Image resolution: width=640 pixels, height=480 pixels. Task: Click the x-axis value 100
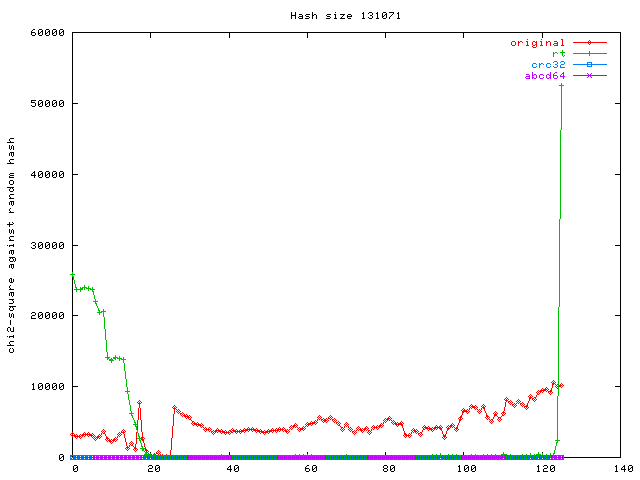click(x=467, y=469)
